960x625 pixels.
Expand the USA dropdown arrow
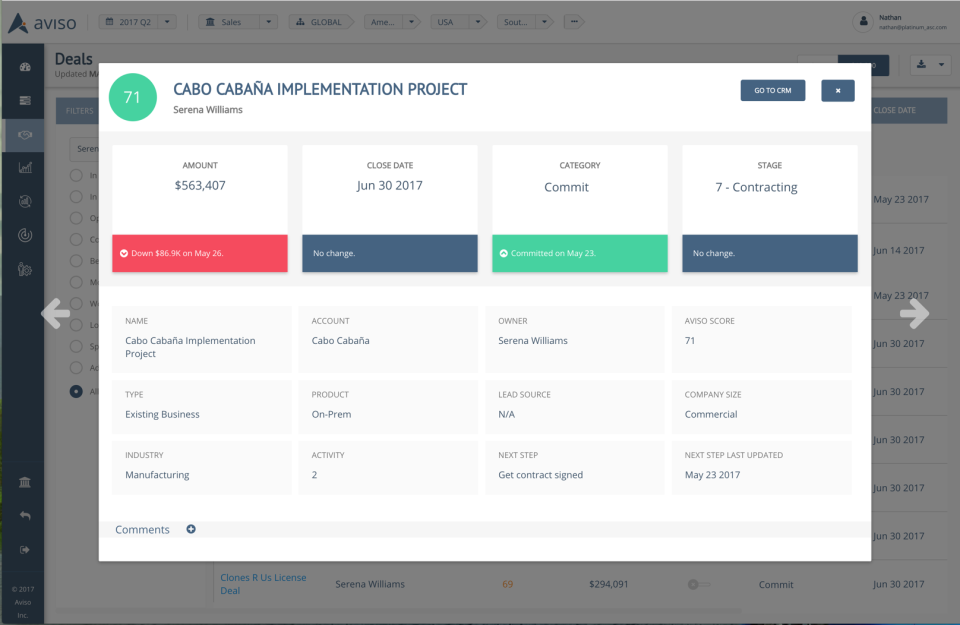point(478,22)
